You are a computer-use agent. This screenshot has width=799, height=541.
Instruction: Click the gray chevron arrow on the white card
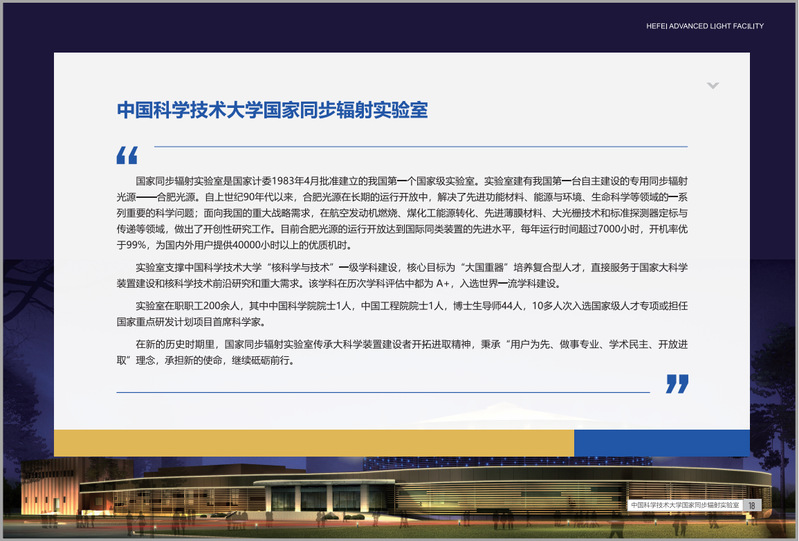point(712,86)
